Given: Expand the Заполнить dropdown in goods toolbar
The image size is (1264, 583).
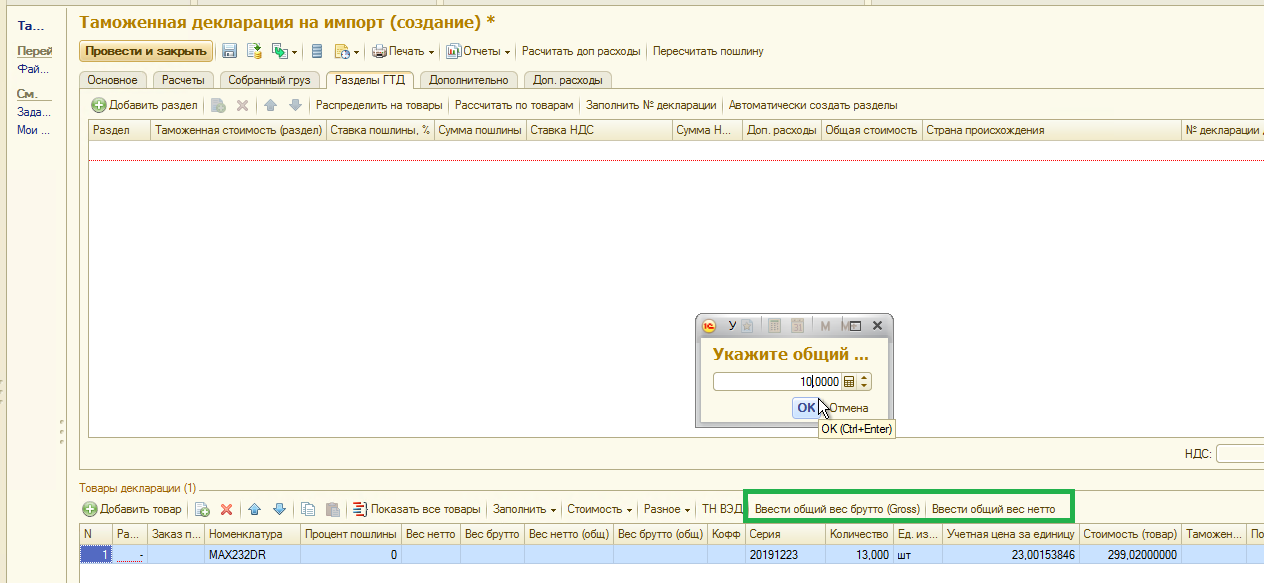Looking at the screenshot, I should [525, 509].
